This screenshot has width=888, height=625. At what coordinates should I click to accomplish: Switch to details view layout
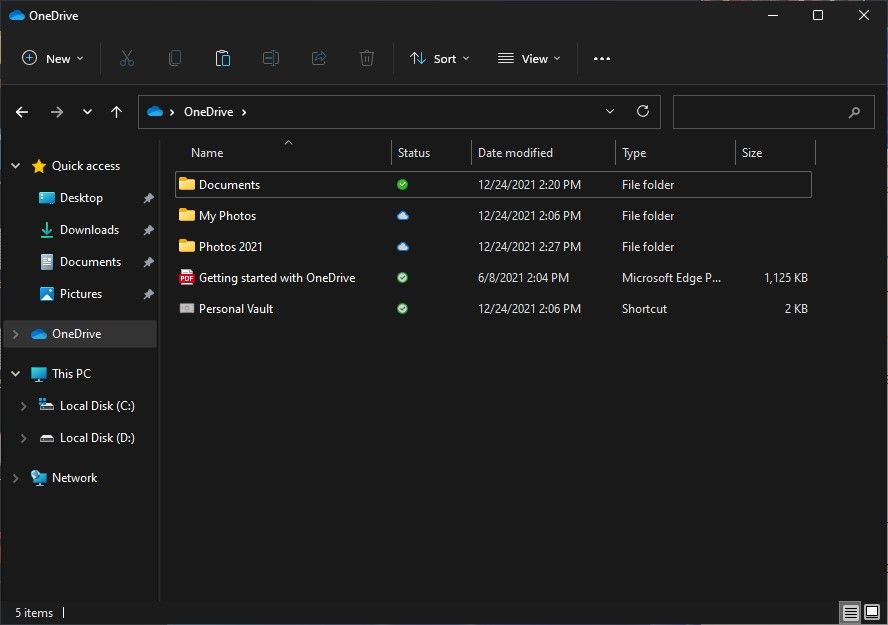point(849,611)
